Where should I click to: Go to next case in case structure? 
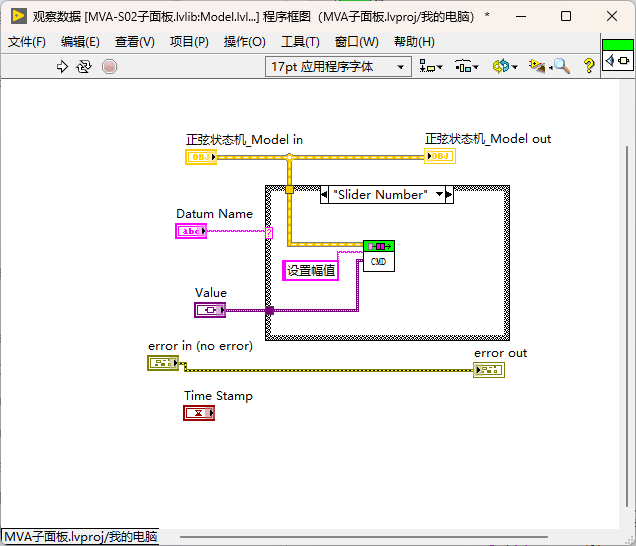point(449,195)
